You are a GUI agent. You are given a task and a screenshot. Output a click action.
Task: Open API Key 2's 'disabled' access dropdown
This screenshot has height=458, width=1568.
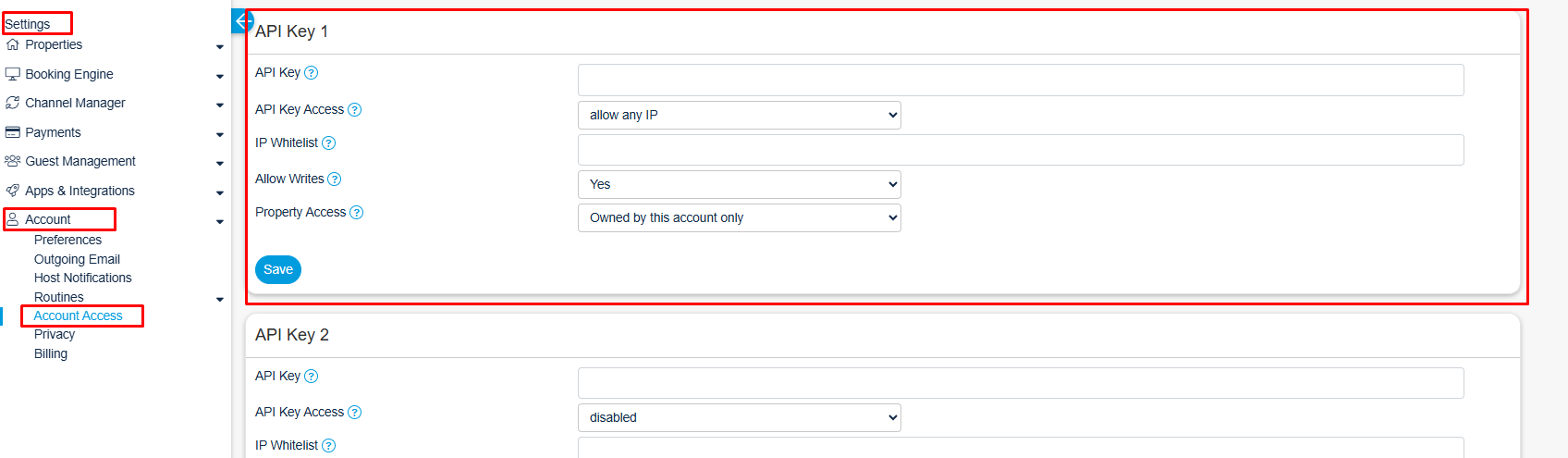(739, 418)
